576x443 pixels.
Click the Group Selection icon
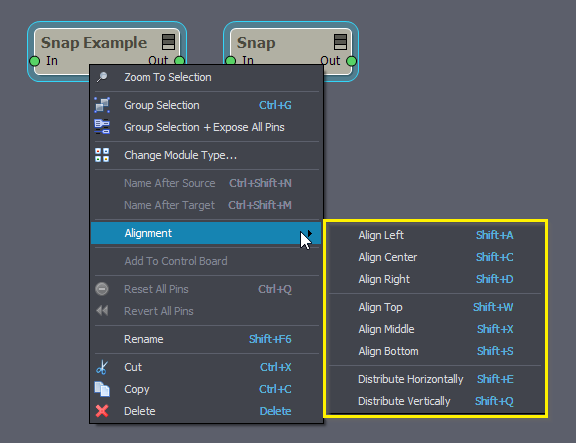click(x=102, y=105)
